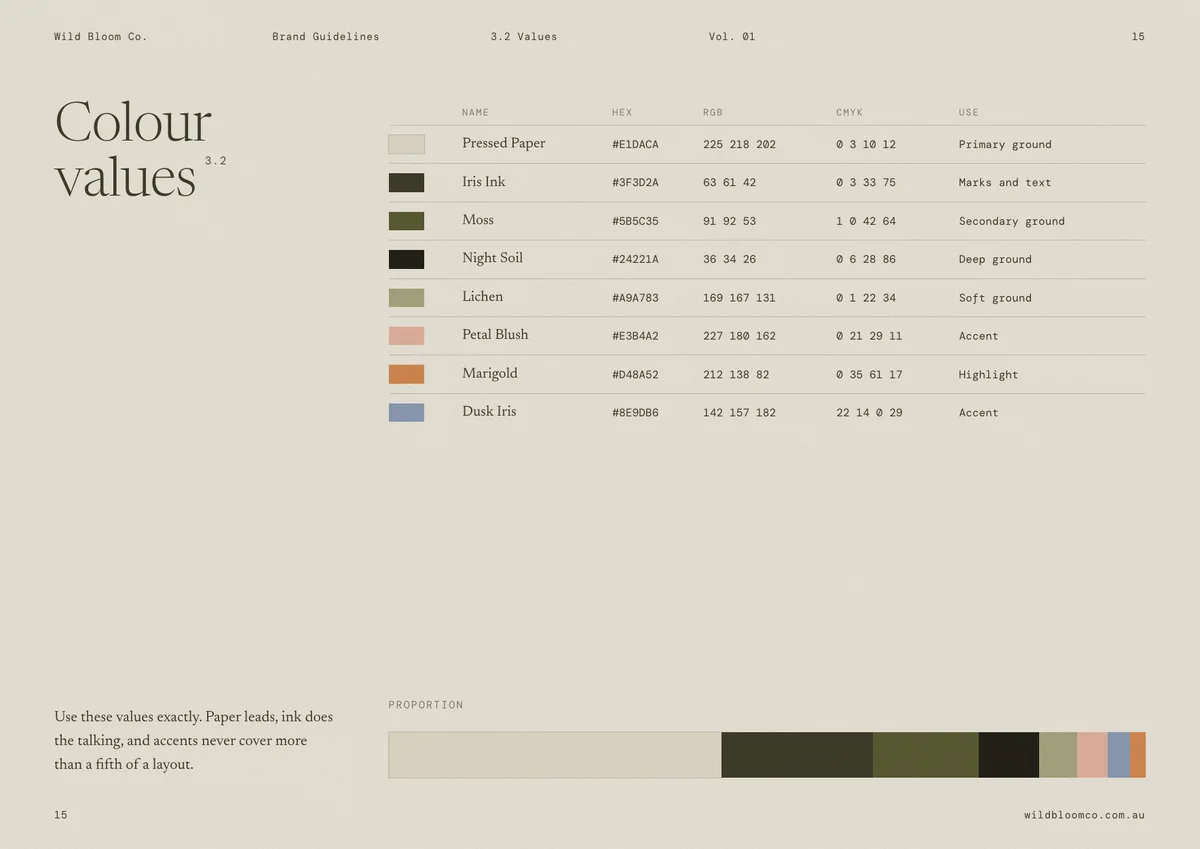1200x849 pixels.
Task: Click CMYK value 22 14 0 29
Action: (869, 413)
